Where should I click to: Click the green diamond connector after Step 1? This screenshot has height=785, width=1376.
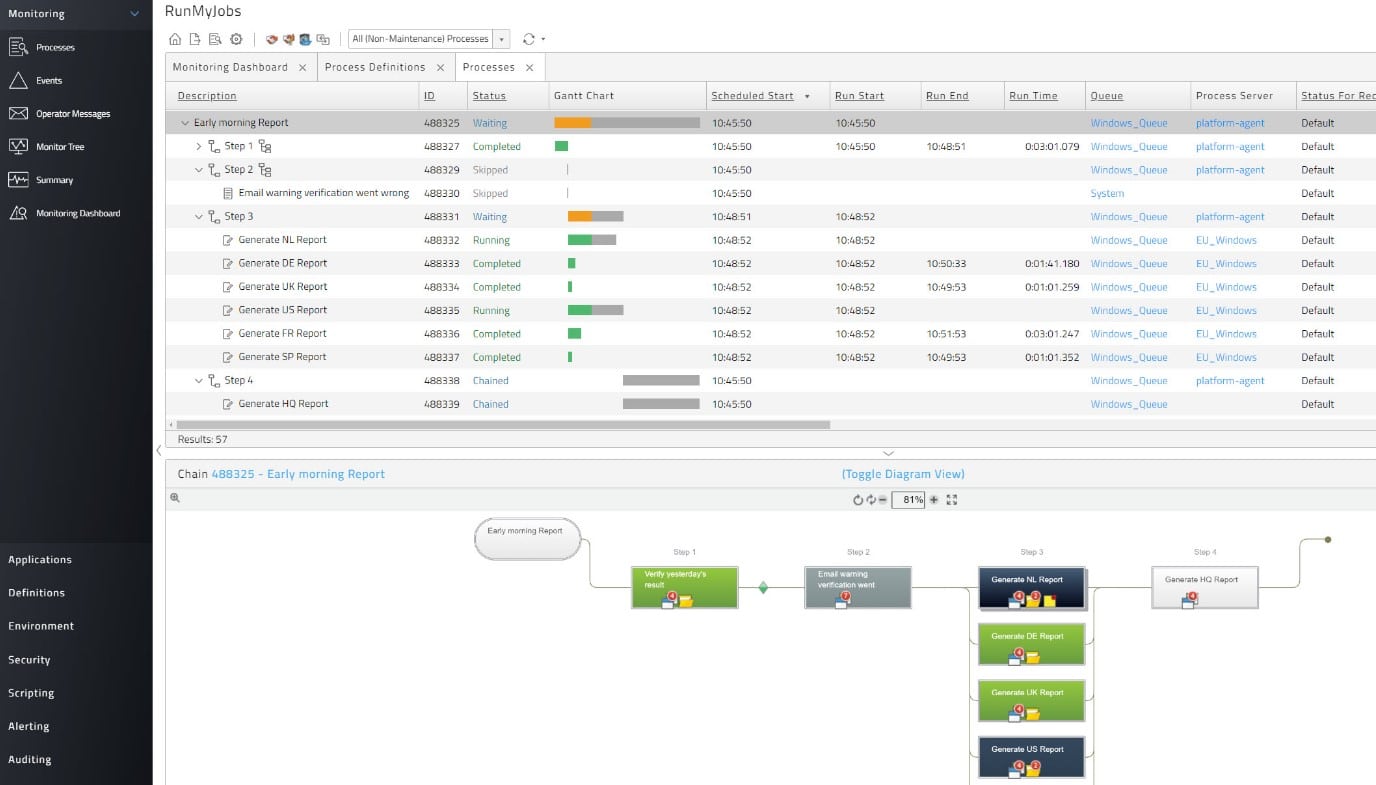pos(763,588)
